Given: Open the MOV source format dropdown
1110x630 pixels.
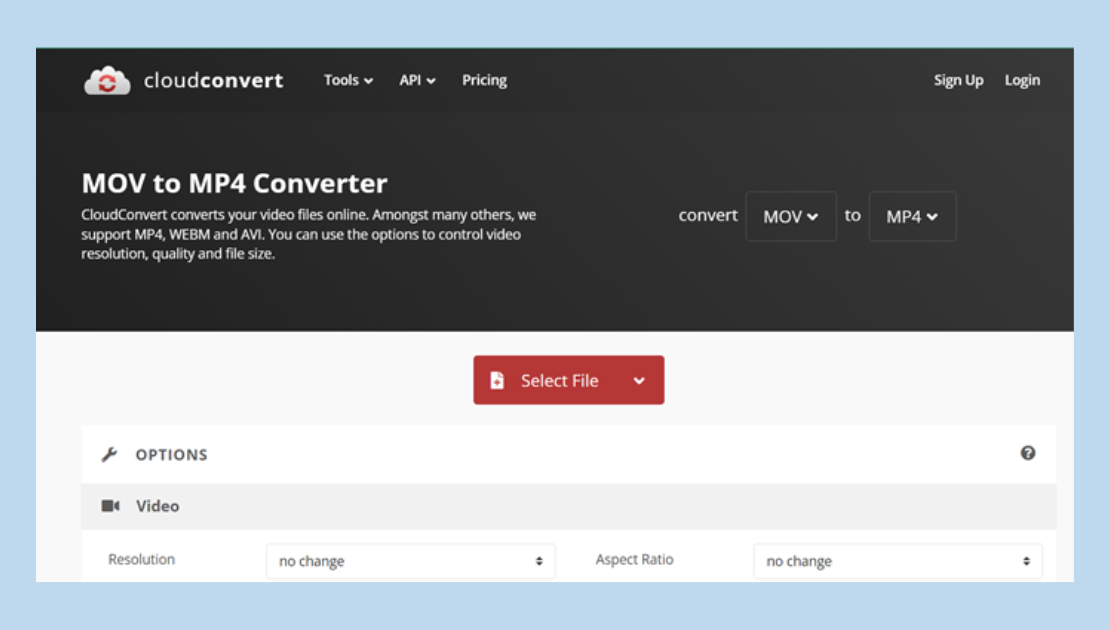Looking at the screenshot, I should coord(791,216).
